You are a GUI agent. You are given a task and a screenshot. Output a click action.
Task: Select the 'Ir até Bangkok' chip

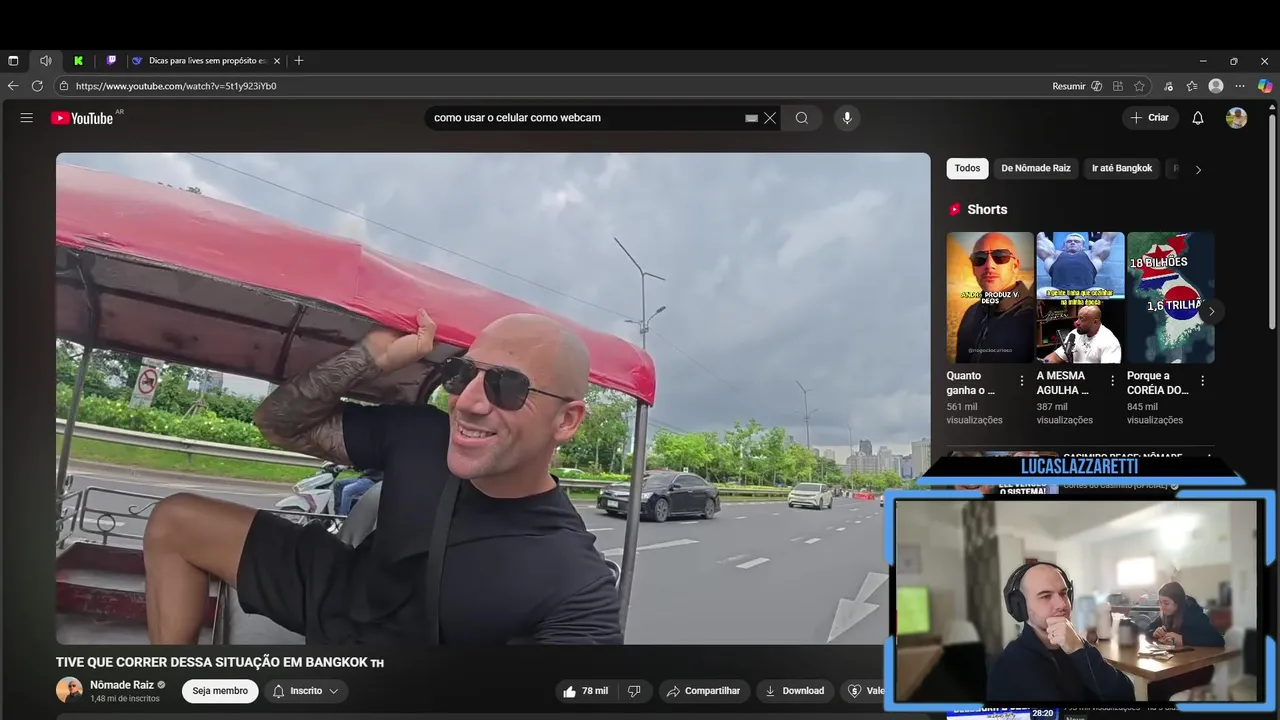point(1122,169)
